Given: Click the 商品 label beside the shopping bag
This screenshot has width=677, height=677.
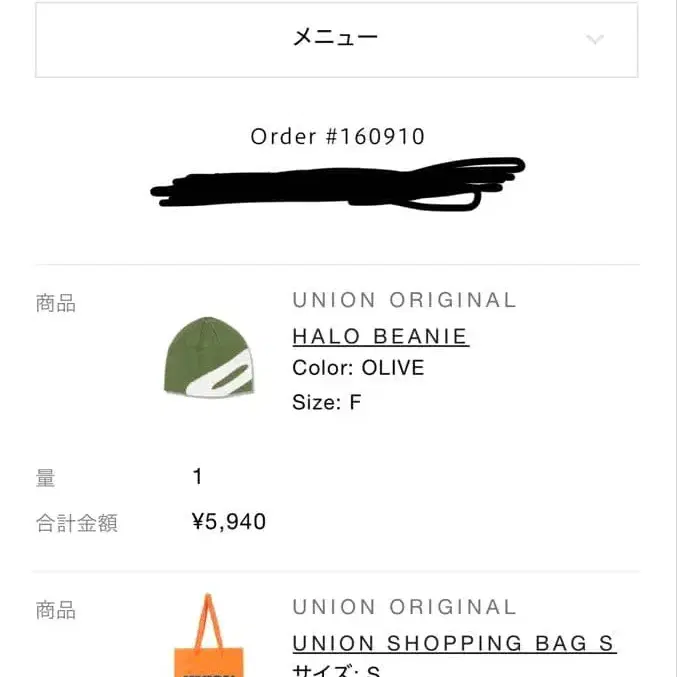Looking at the screenshot, I should [56, 610].
